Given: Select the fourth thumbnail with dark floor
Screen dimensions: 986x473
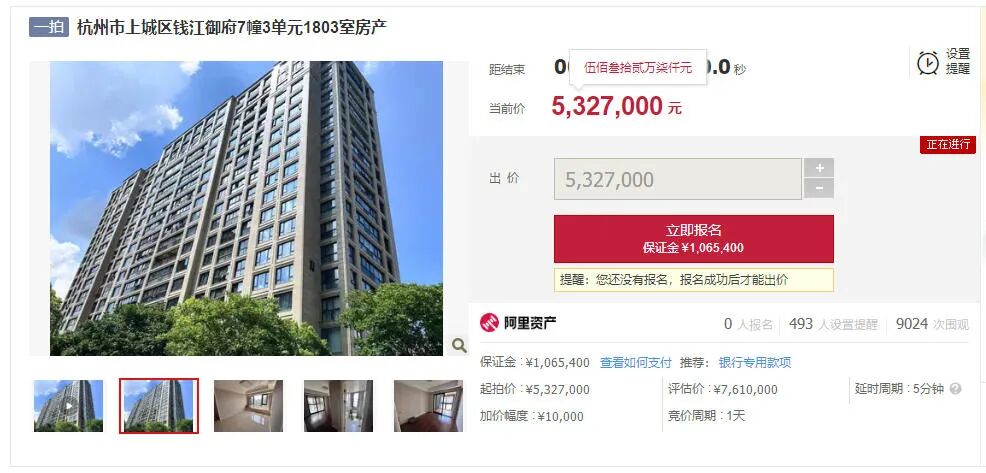Looking at the screenshot, I should [x=338, y=406].
